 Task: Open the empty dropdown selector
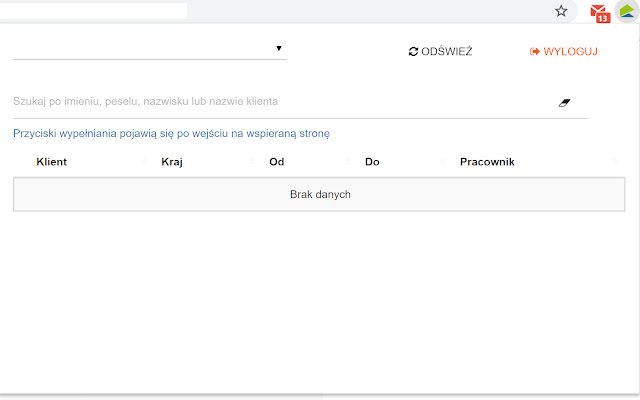pos(150,49)
